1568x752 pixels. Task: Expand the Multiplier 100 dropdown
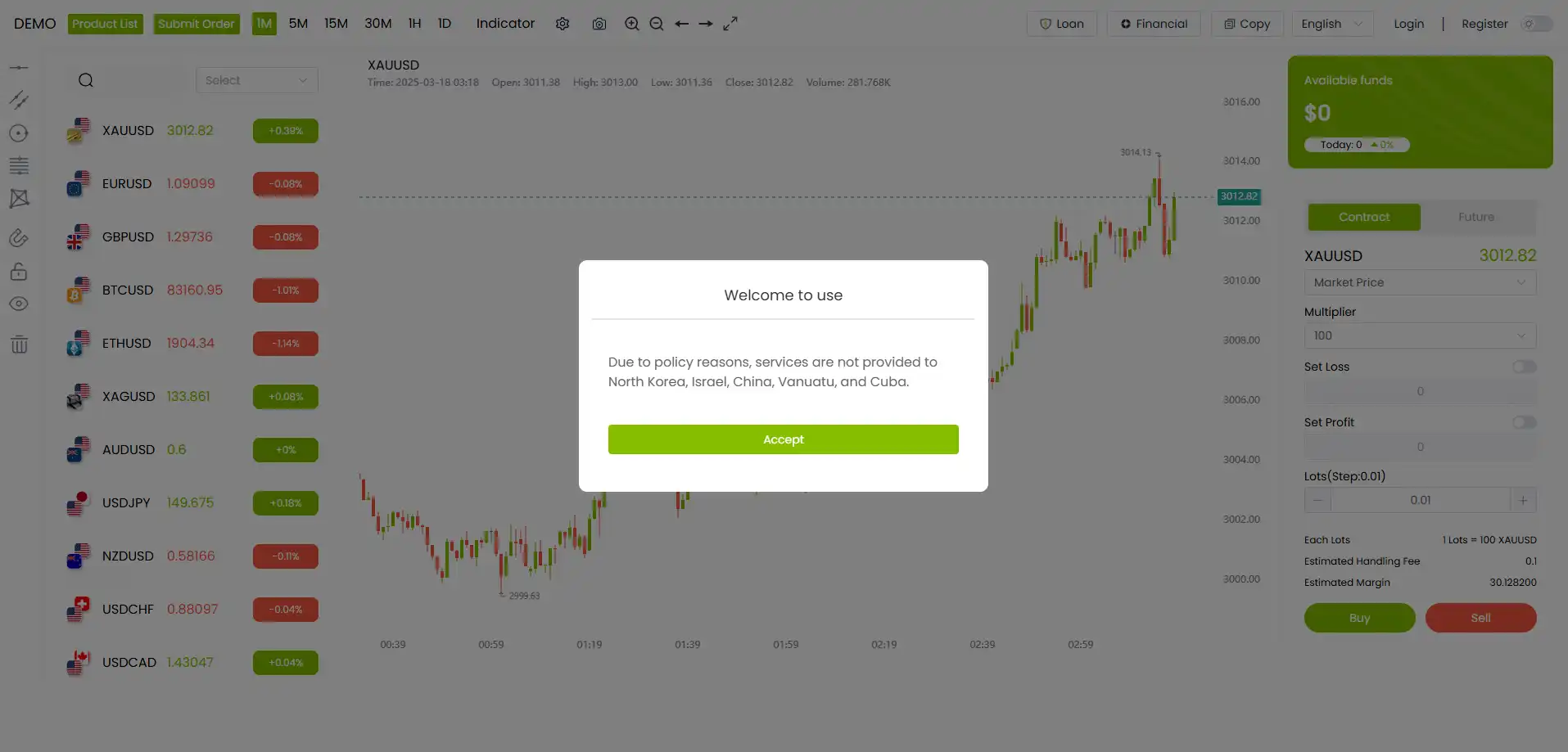click(1420, 335)
